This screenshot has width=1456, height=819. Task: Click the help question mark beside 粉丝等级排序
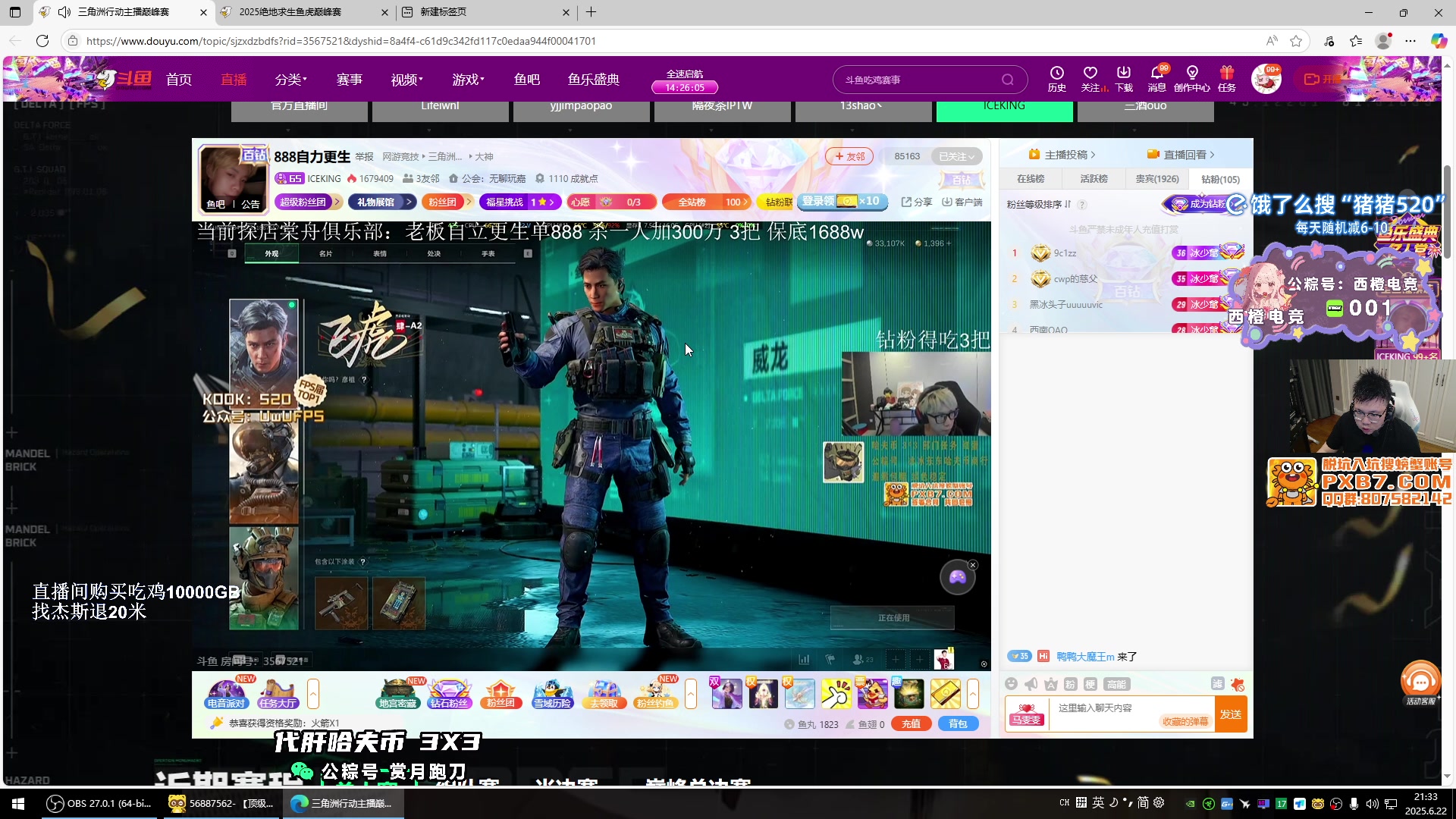pyautogui.click(x=1082, y=205)
